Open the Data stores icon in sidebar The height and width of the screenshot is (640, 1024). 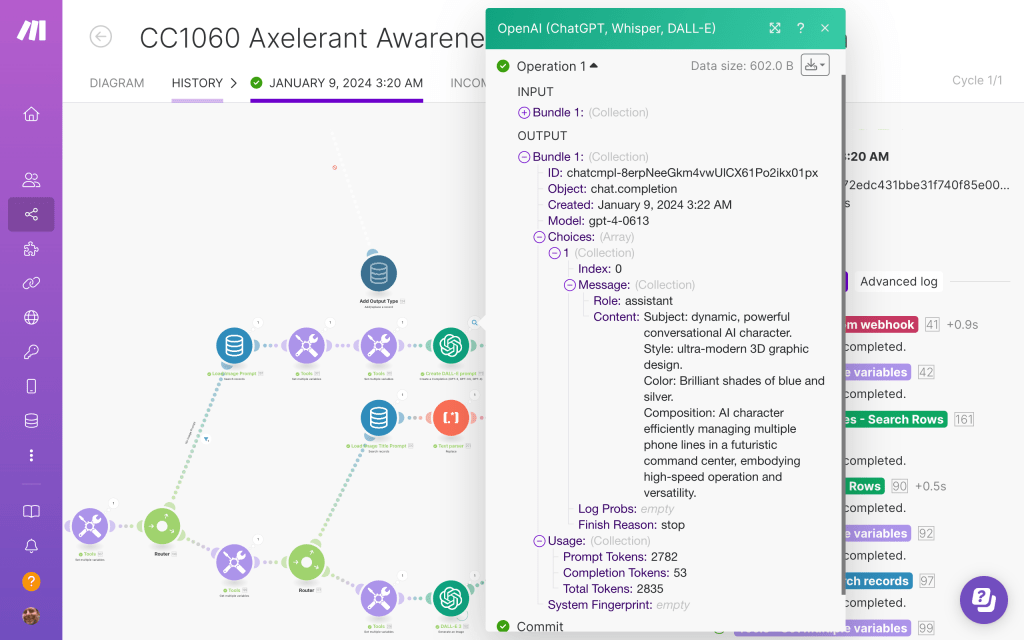click(31, 421)
